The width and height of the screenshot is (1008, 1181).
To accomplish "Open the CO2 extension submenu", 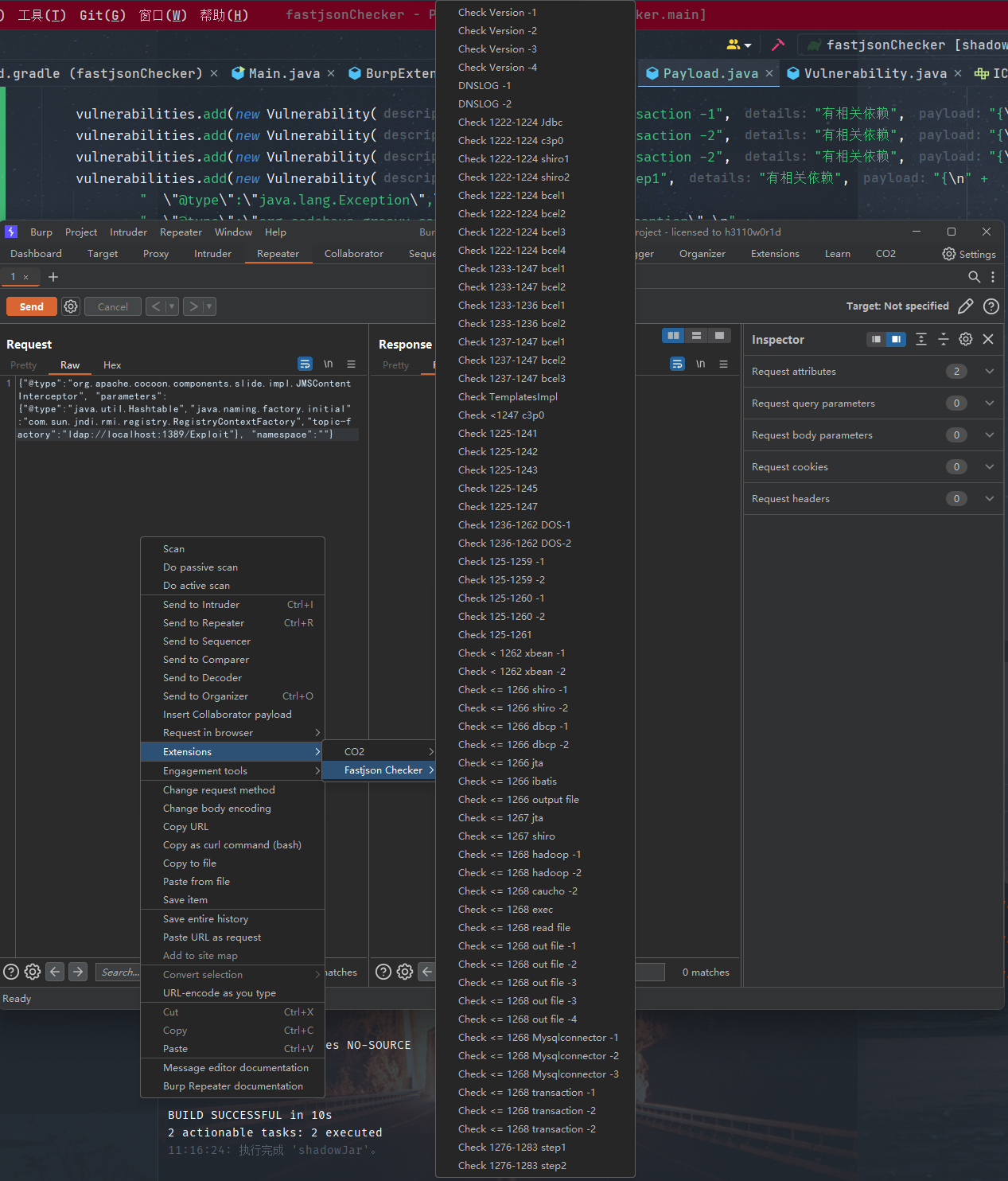I will click(379, 751).
